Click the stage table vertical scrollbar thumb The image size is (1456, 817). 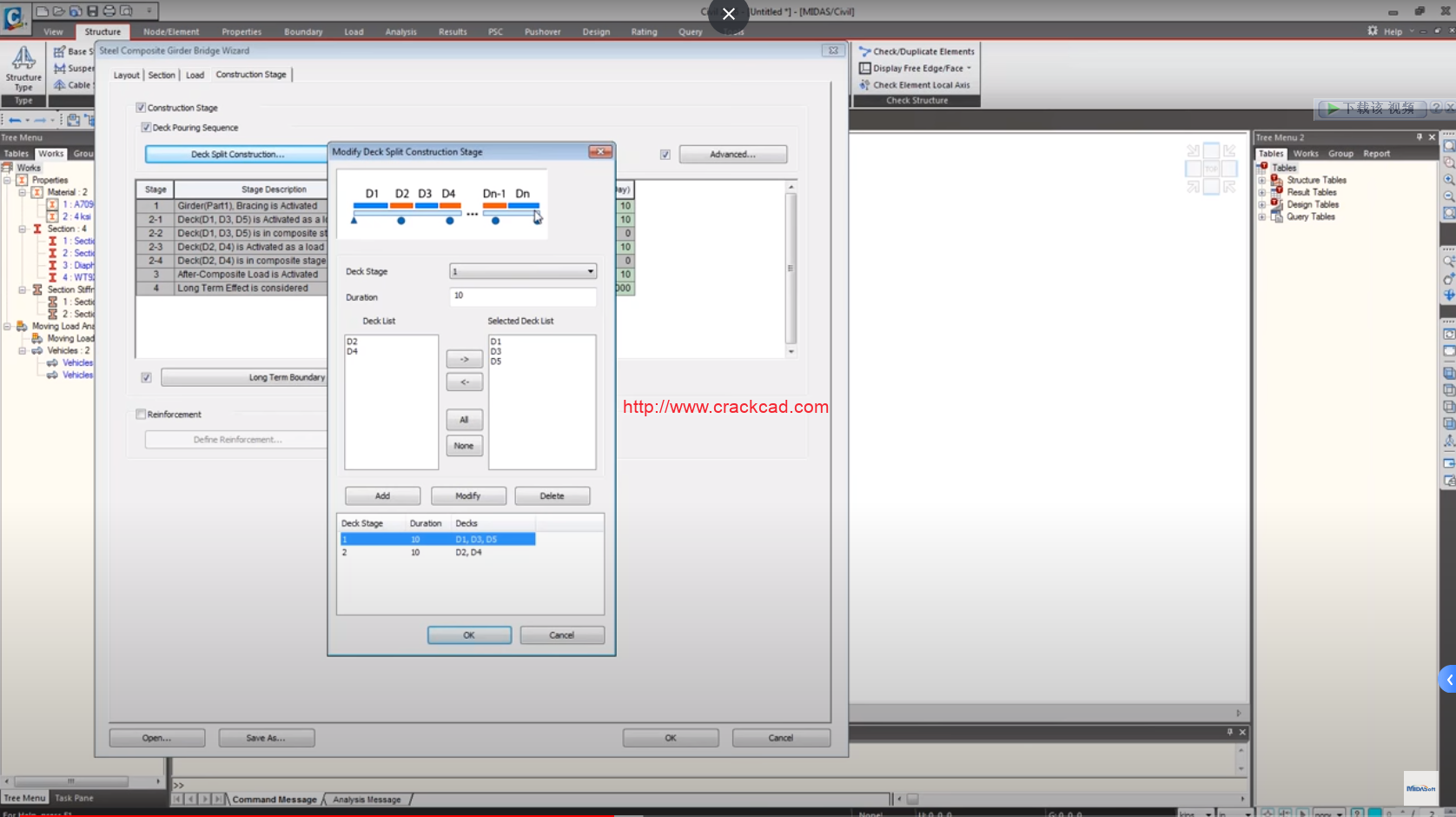791,268
